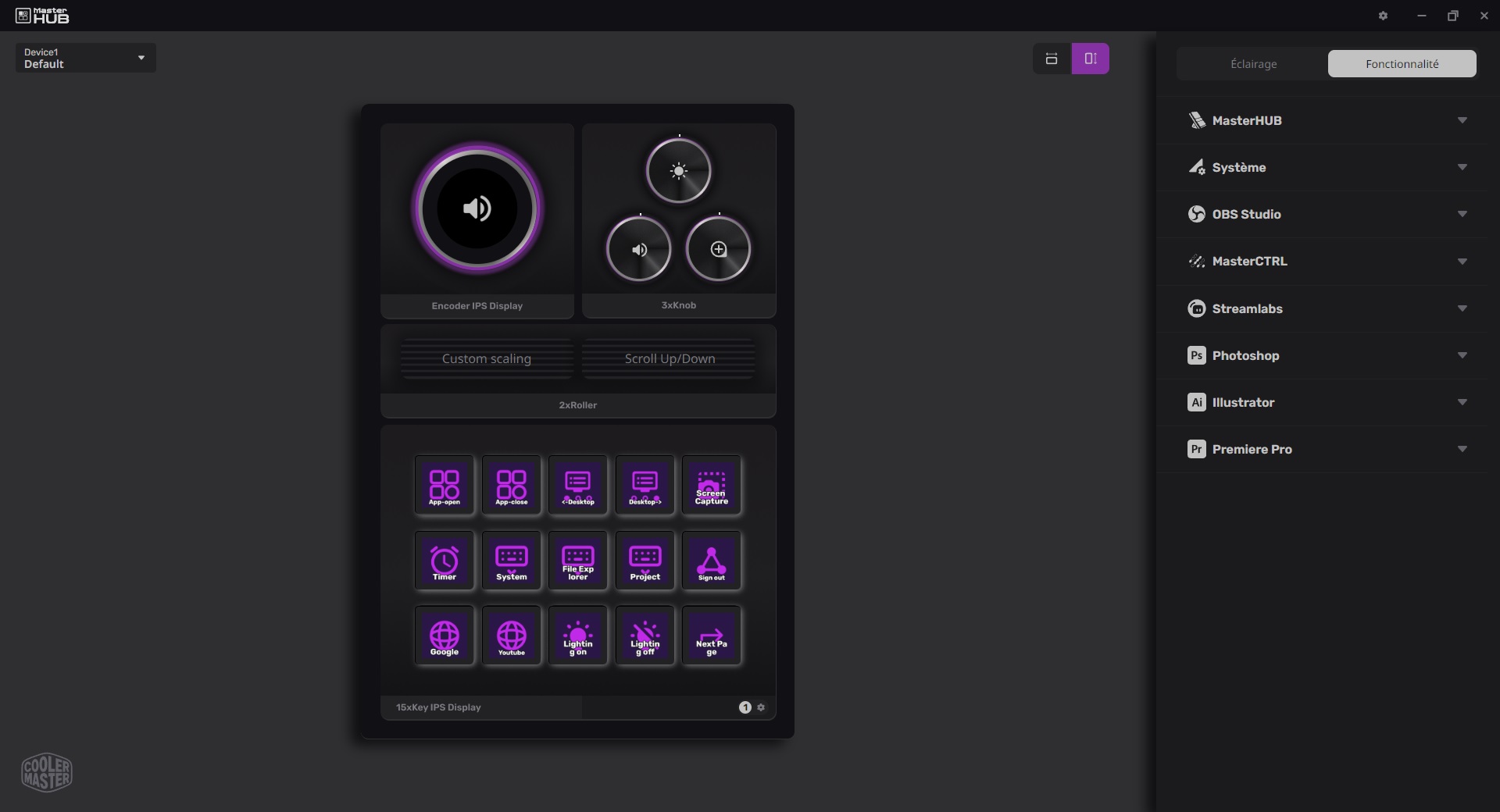Select the brightness knob at top
1500x812 pixels.
click(678, 171)
